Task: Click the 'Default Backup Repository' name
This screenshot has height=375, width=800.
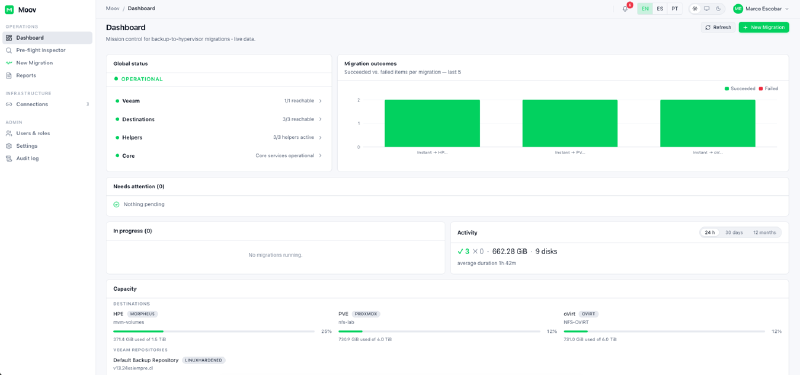Action: (146, 360)
